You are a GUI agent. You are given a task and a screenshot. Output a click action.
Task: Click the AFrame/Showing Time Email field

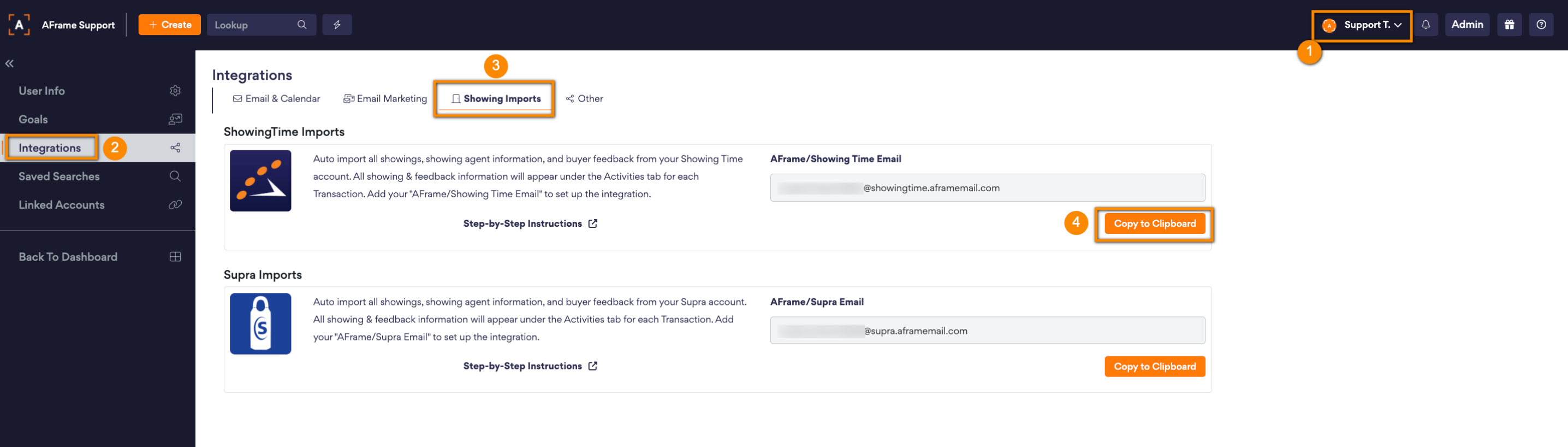[x=987, y=187]
